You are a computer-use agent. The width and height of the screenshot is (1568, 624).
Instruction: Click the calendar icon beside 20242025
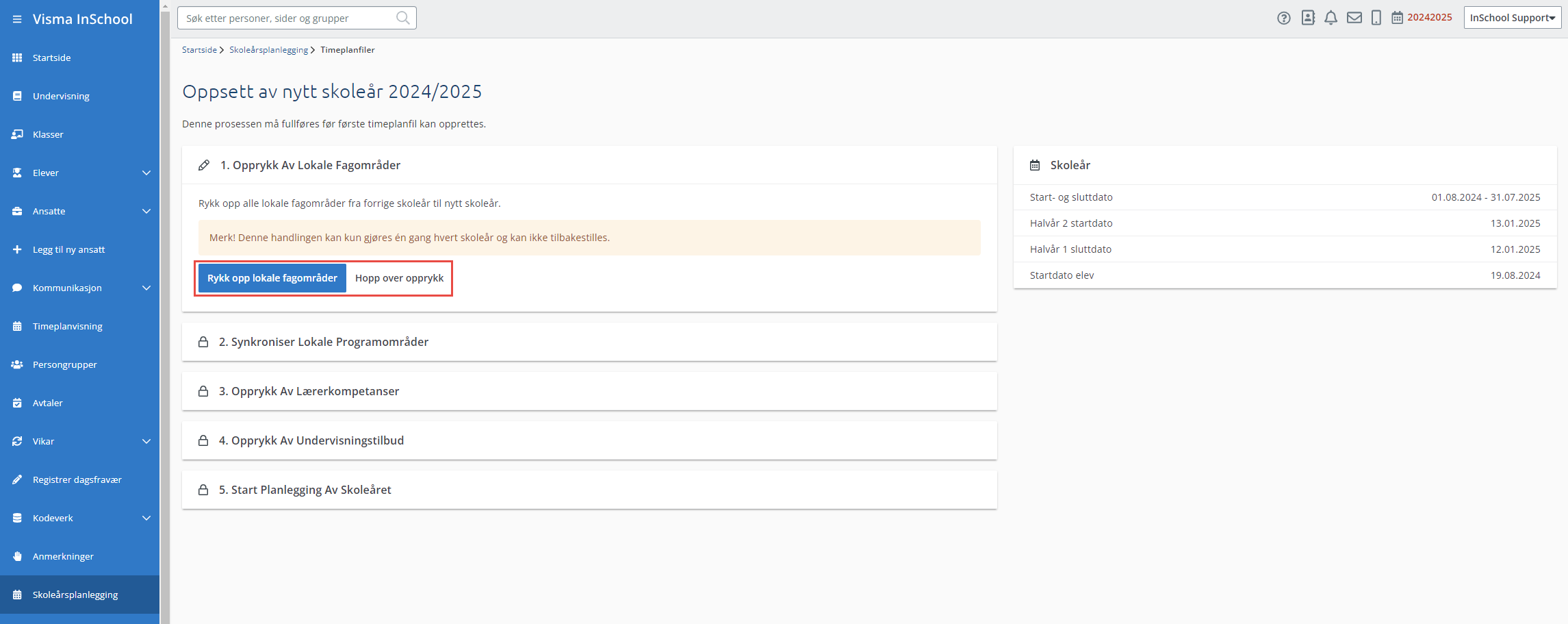coord(1398,18)
